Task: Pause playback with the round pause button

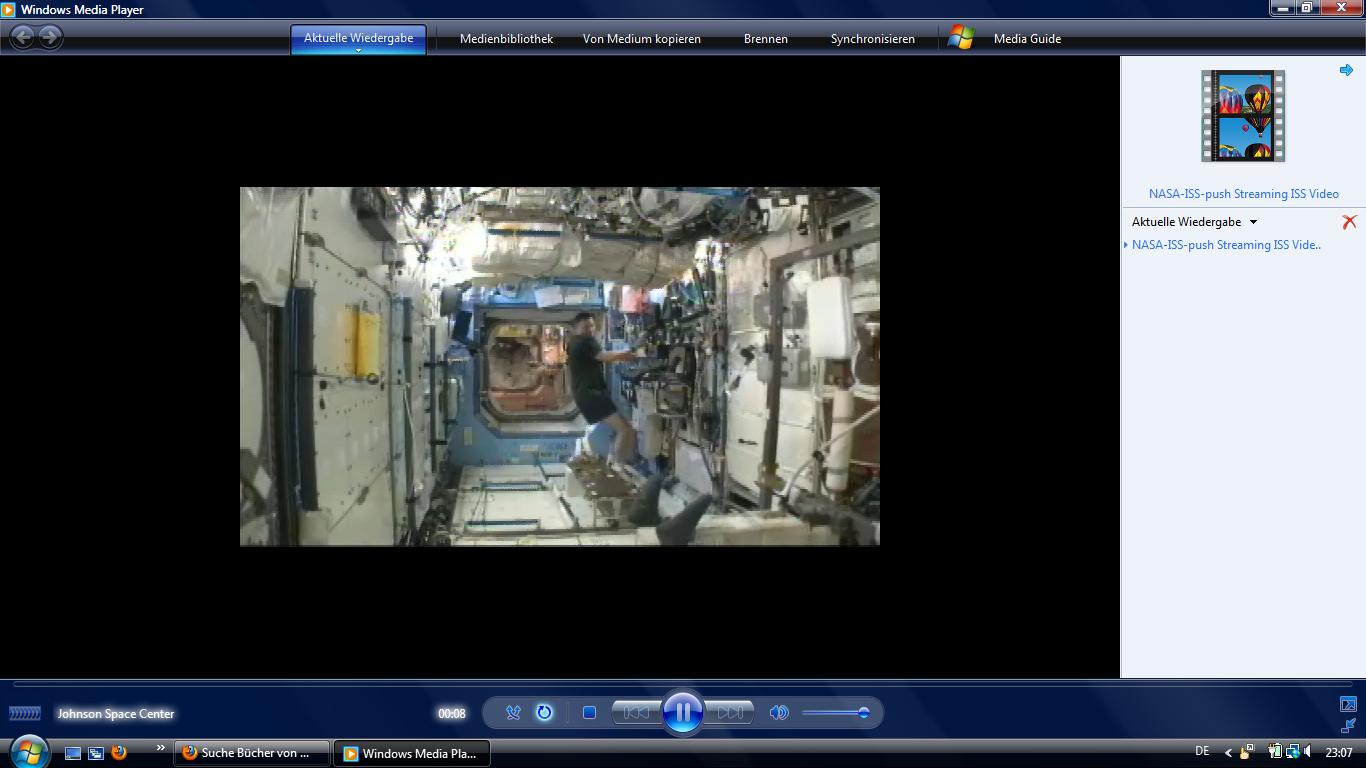Action: [682, 713]
